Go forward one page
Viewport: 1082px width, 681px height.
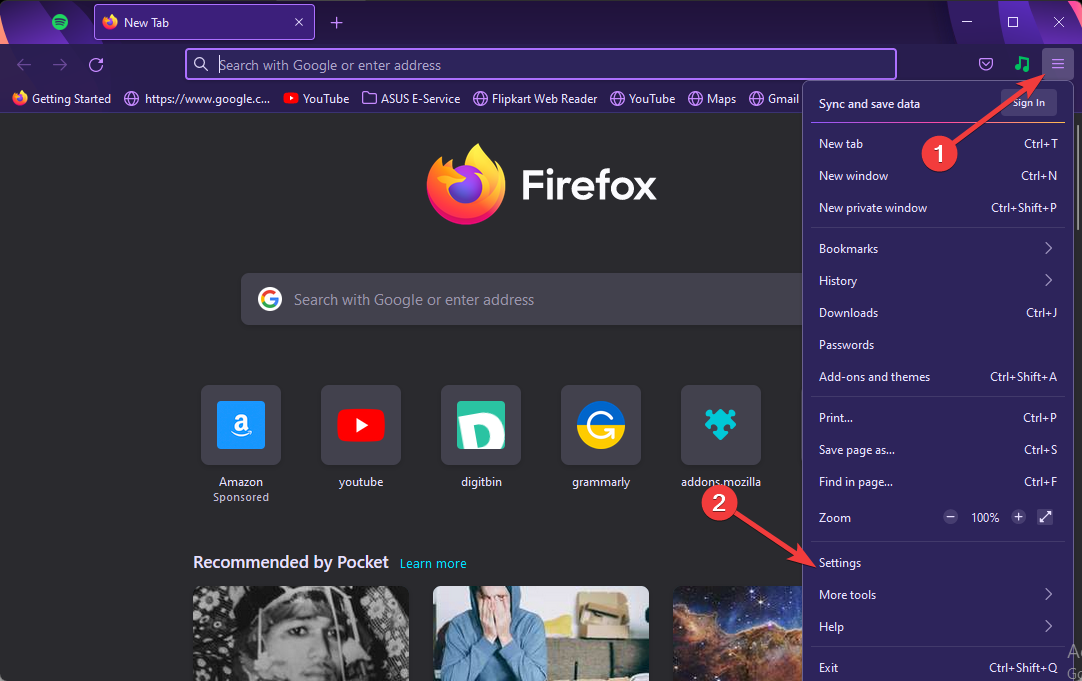tap(60, 64)
